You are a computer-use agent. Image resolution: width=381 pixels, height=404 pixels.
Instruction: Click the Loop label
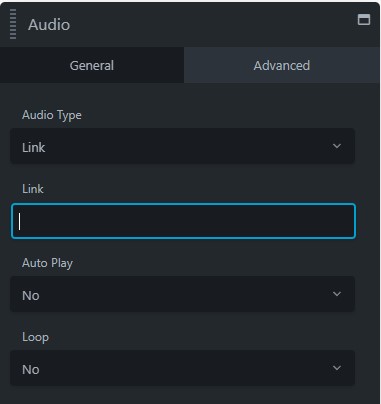pos(35,337)
